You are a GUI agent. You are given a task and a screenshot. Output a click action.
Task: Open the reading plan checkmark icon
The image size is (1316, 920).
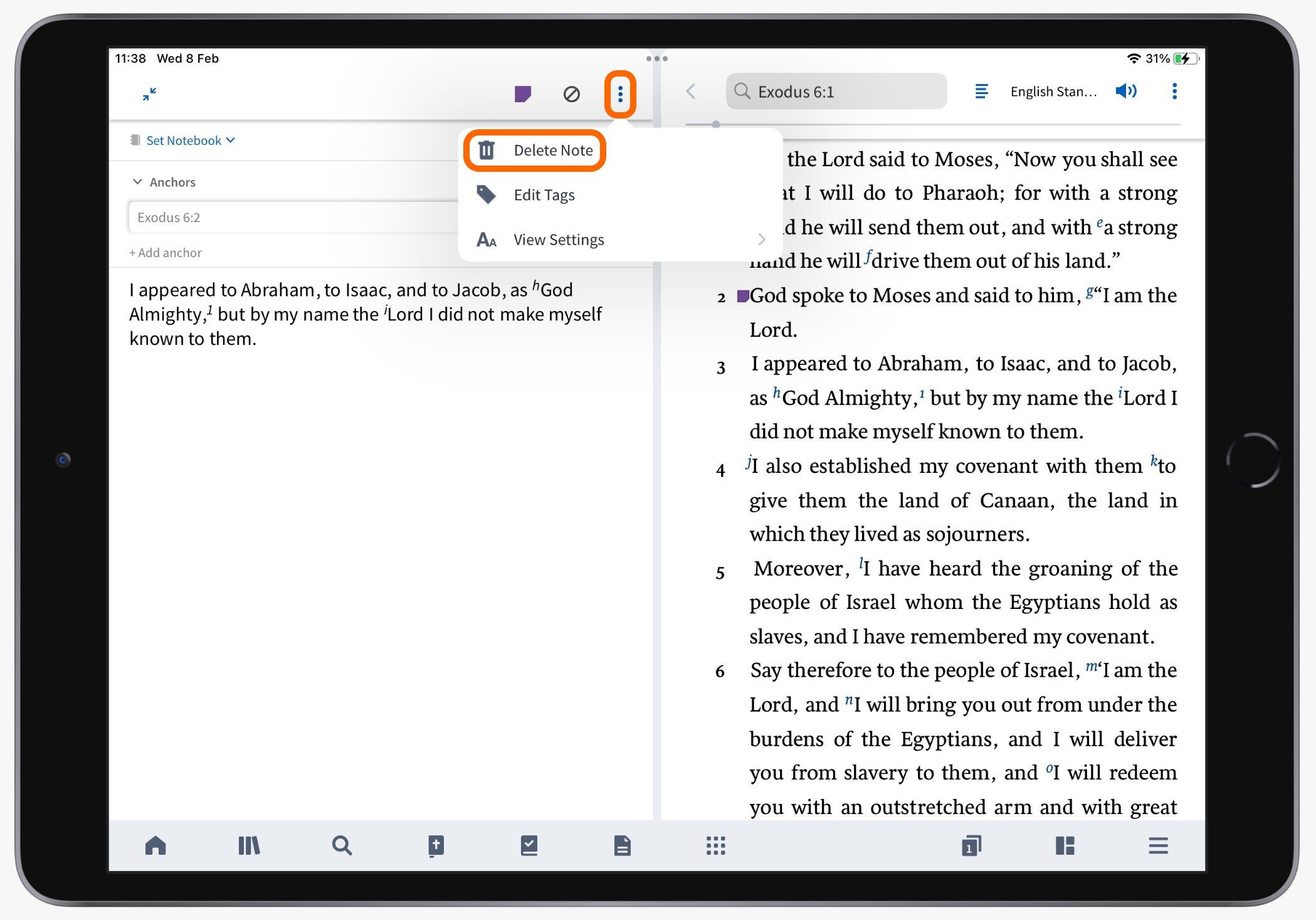point(529,845)
